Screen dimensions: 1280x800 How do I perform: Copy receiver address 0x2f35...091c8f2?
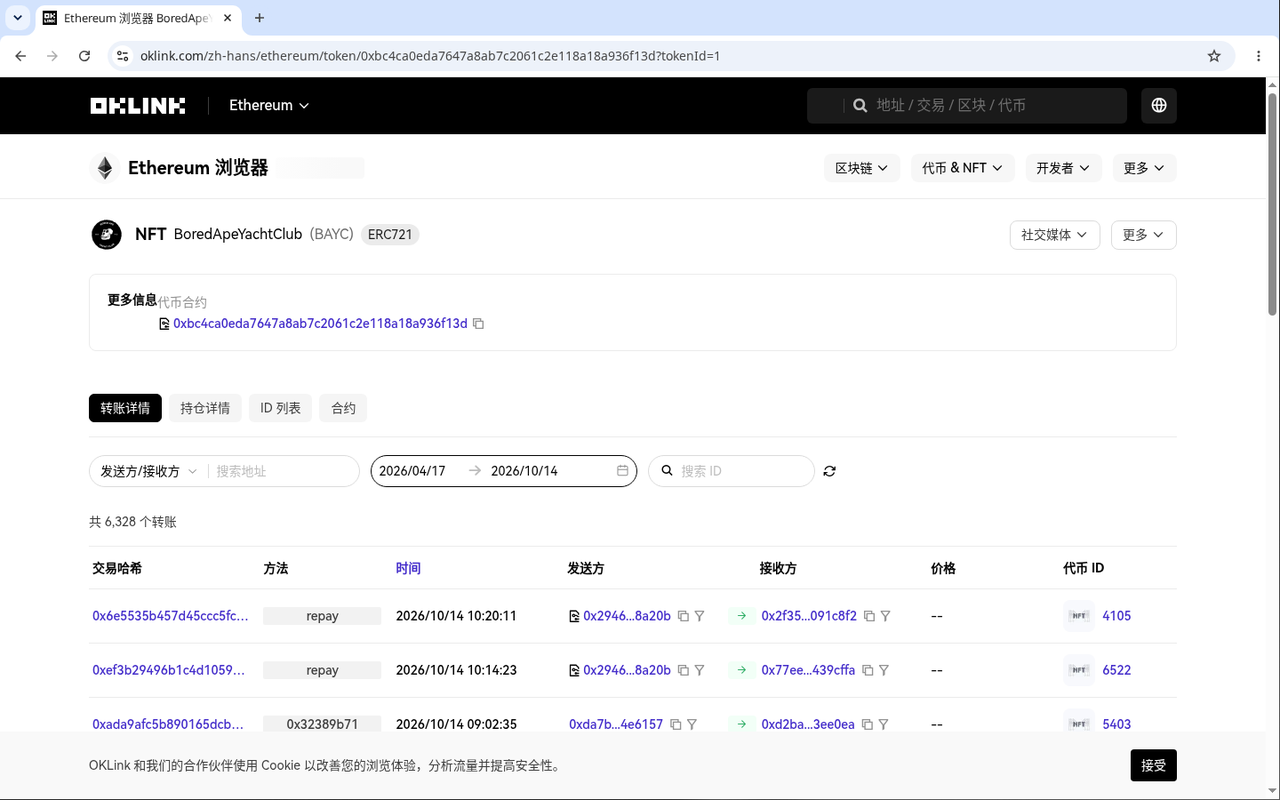pyautogui.click(x=869, y=616)
